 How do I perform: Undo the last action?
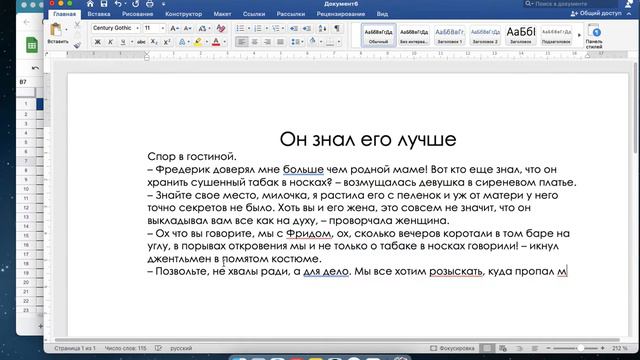tap(118, 4)
